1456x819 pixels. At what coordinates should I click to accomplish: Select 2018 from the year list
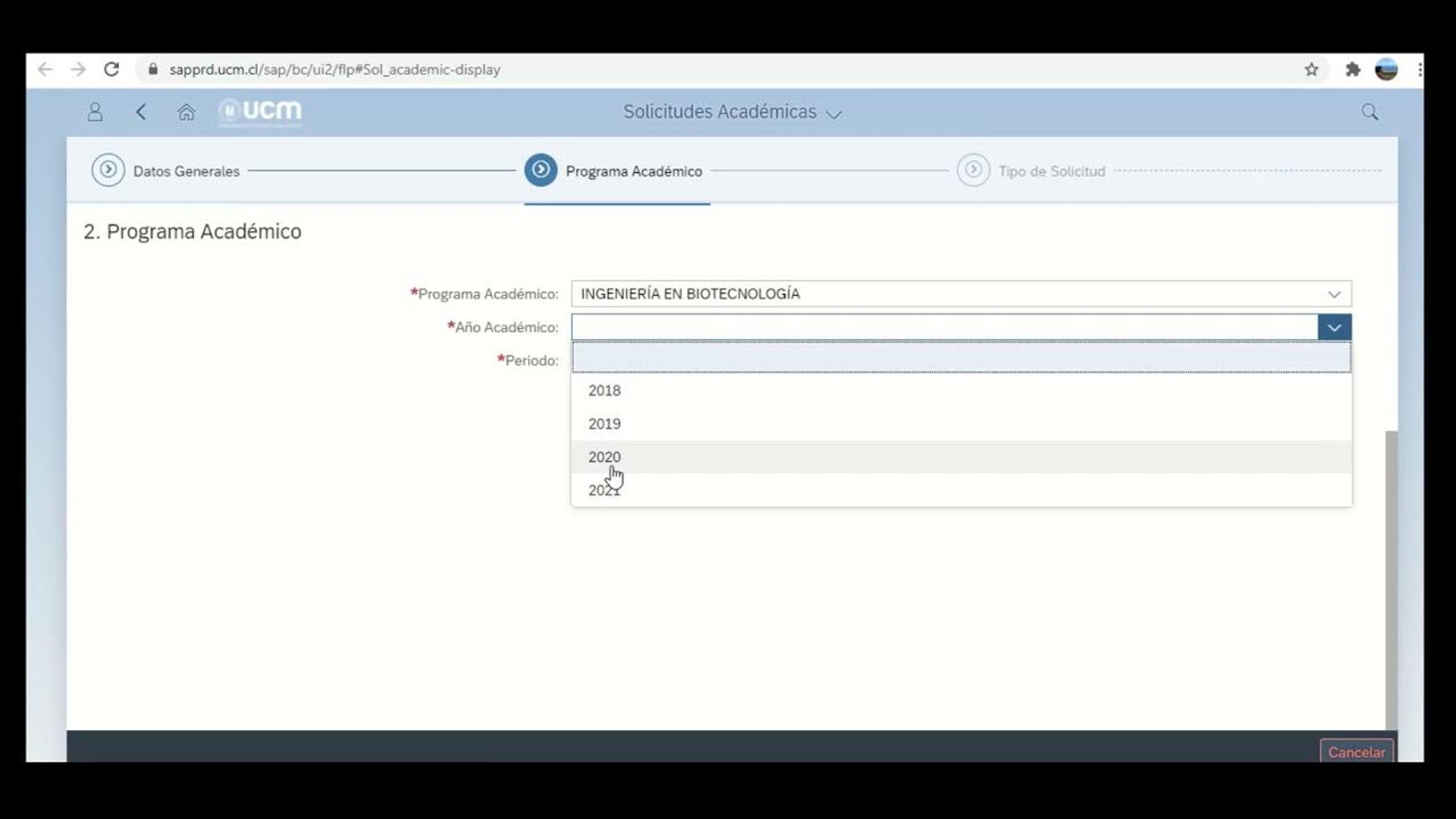604,391
